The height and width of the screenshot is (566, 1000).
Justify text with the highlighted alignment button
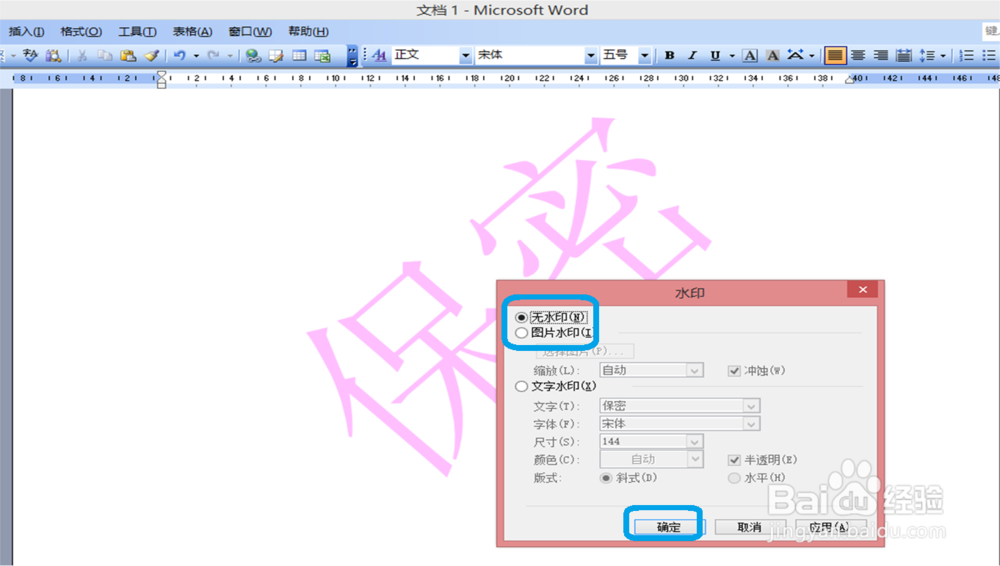coord(834,56)
